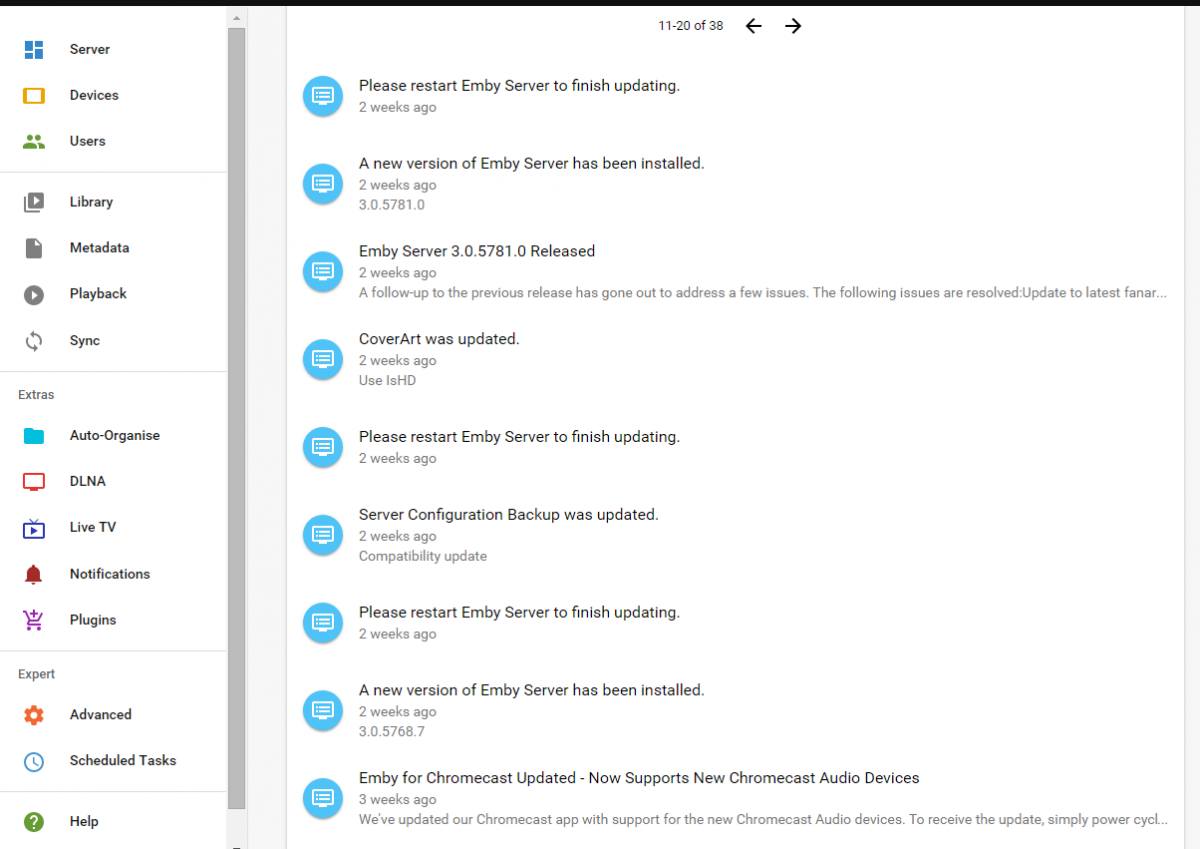The image size is (1200, 849).
Task: Click the Sync arrows icon
Action: pos(34,341)
